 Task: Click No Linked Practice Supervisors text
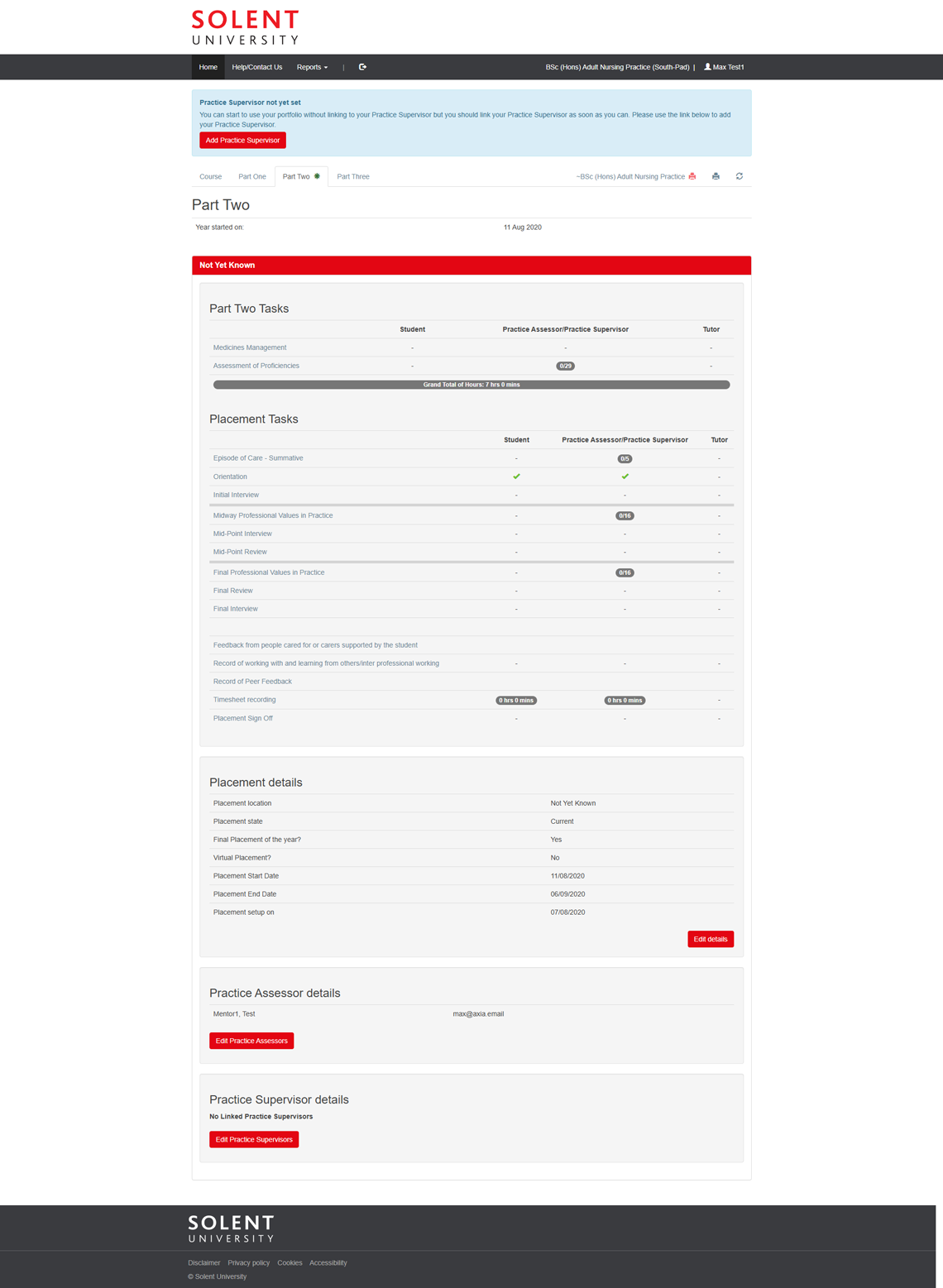pyautogui.click(x=261, y=1117)
